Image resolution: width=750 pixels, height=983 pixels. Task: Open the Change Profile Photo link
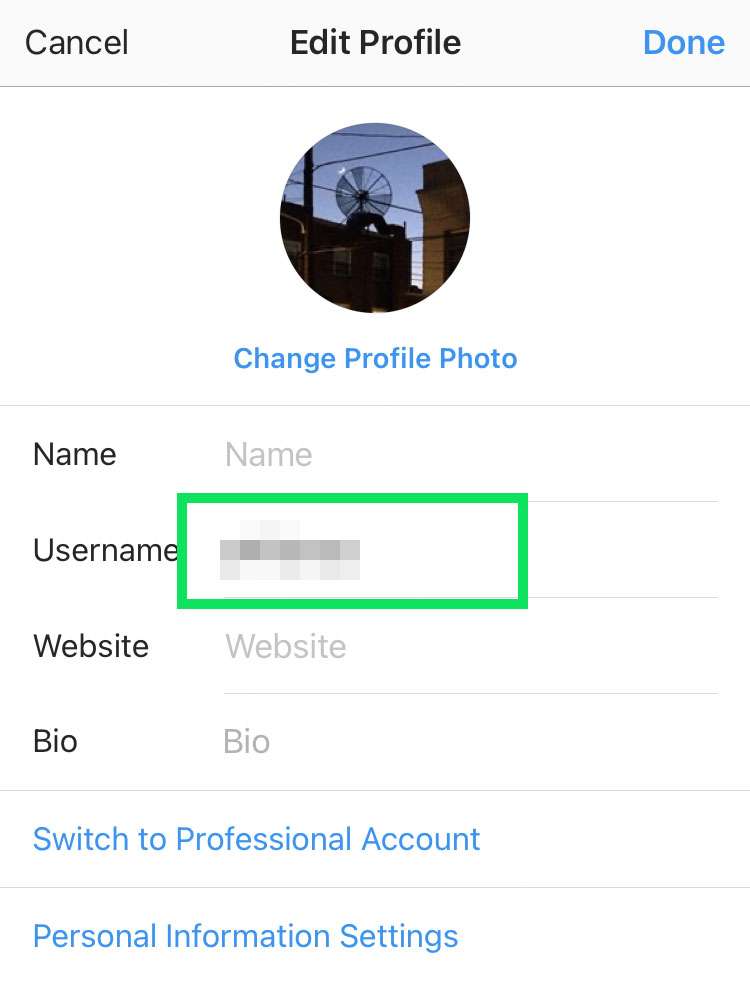(375, 358)
